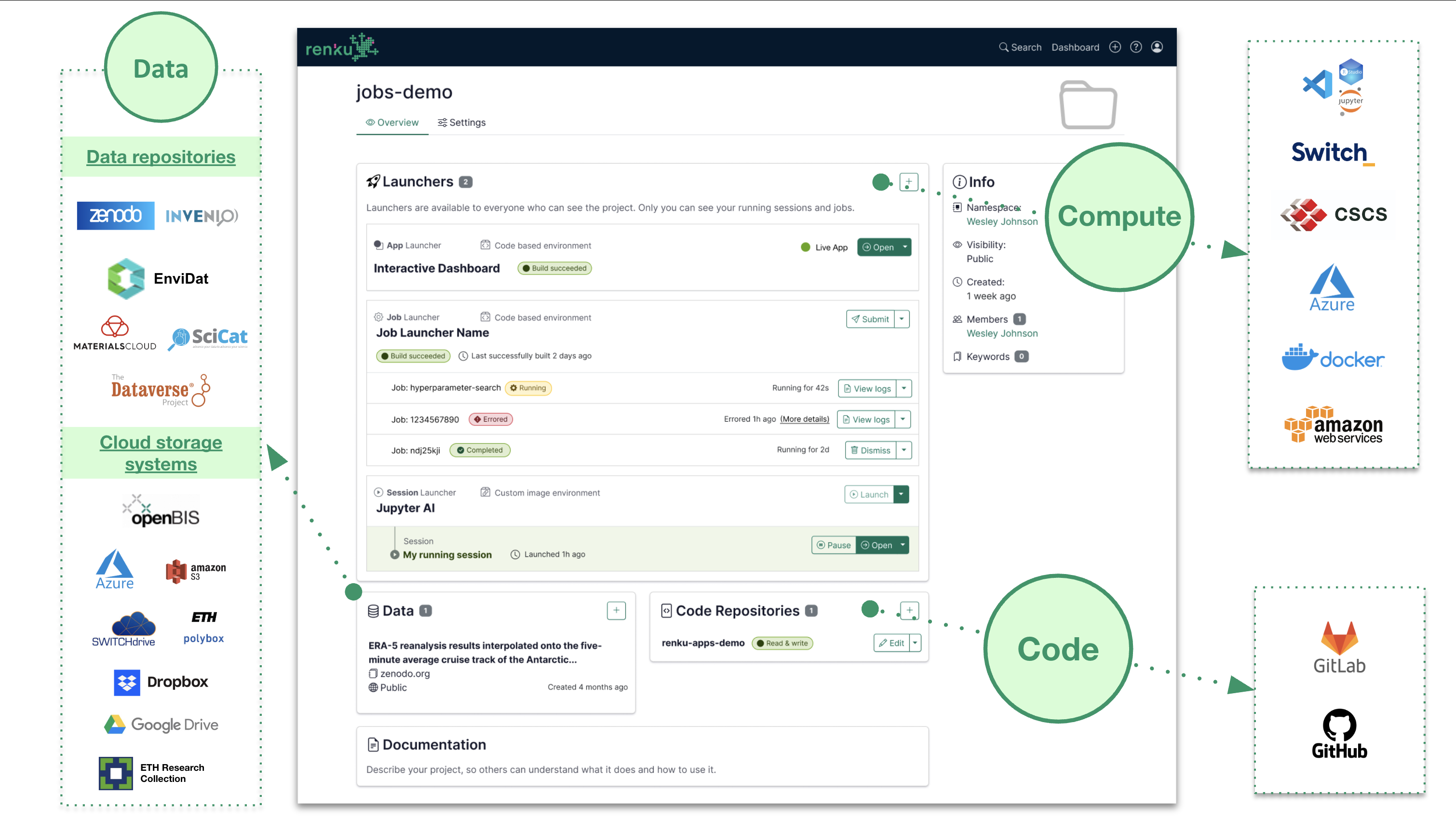Launch the Jupyter AI session
Screen dimensions: 1456x821
point(869,494)
